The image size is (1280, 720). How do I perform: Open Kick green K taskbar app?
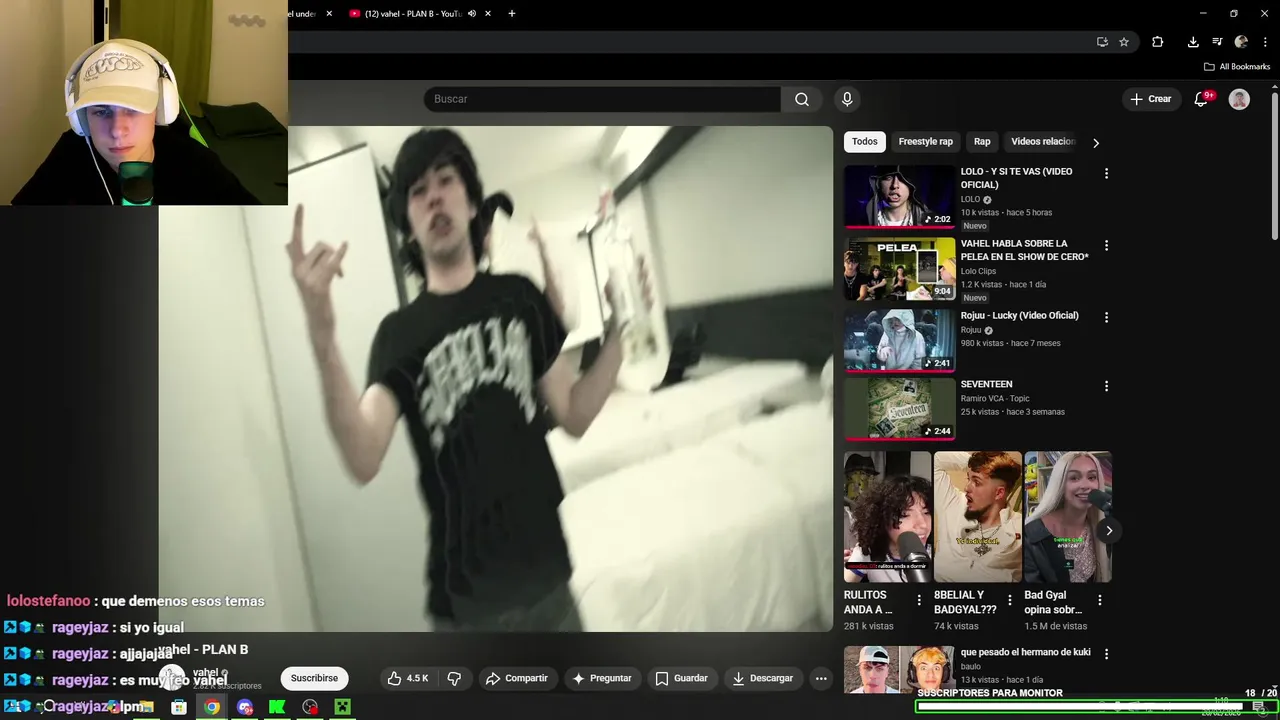point(277,707)
